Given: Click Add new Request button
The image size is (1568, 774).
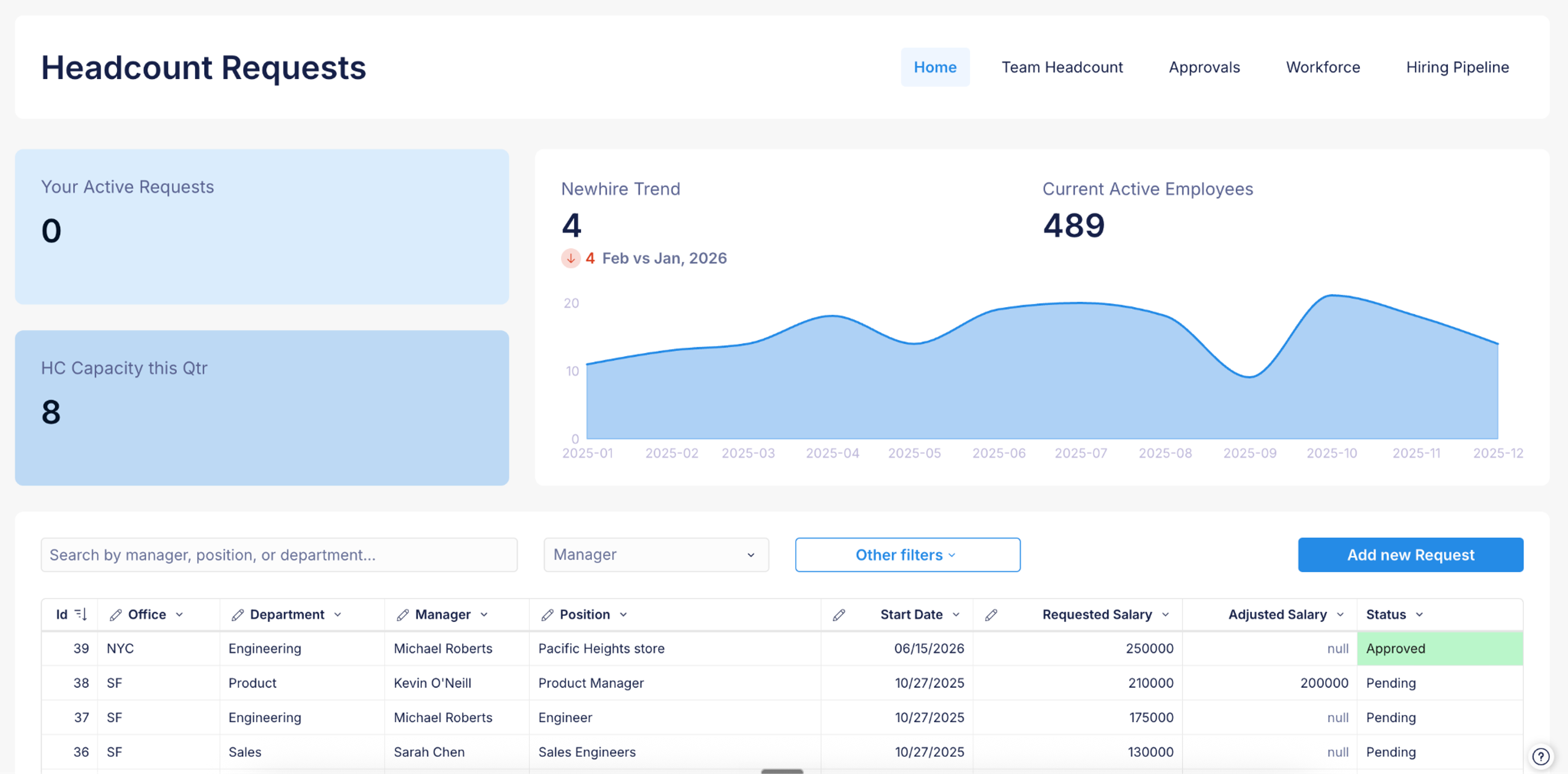Looking at the screenshot, I should pyautogui.click(x=1410, y=554).
